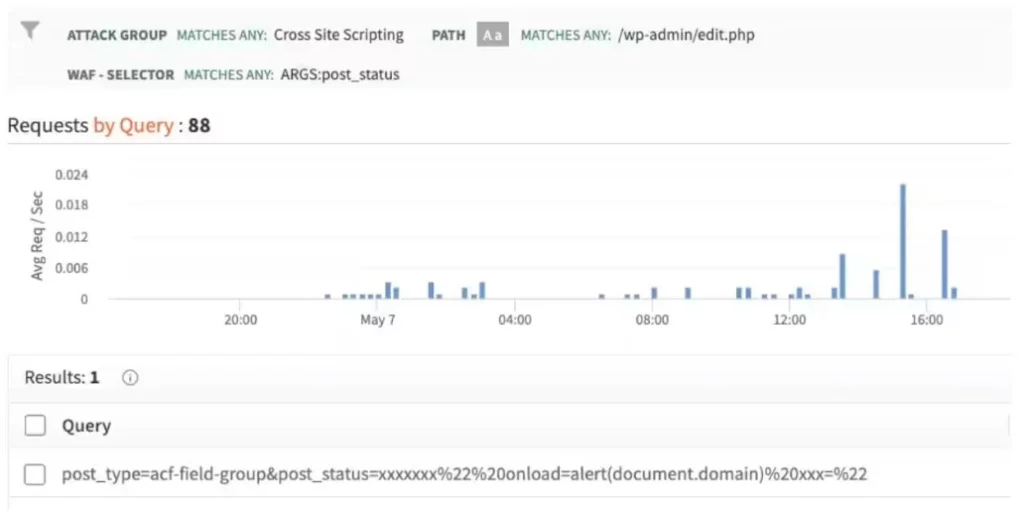This screenshot has height=511, width=1024.
Task: Select the checkbox next to post_type query row
Action: (x=35, y=474)
